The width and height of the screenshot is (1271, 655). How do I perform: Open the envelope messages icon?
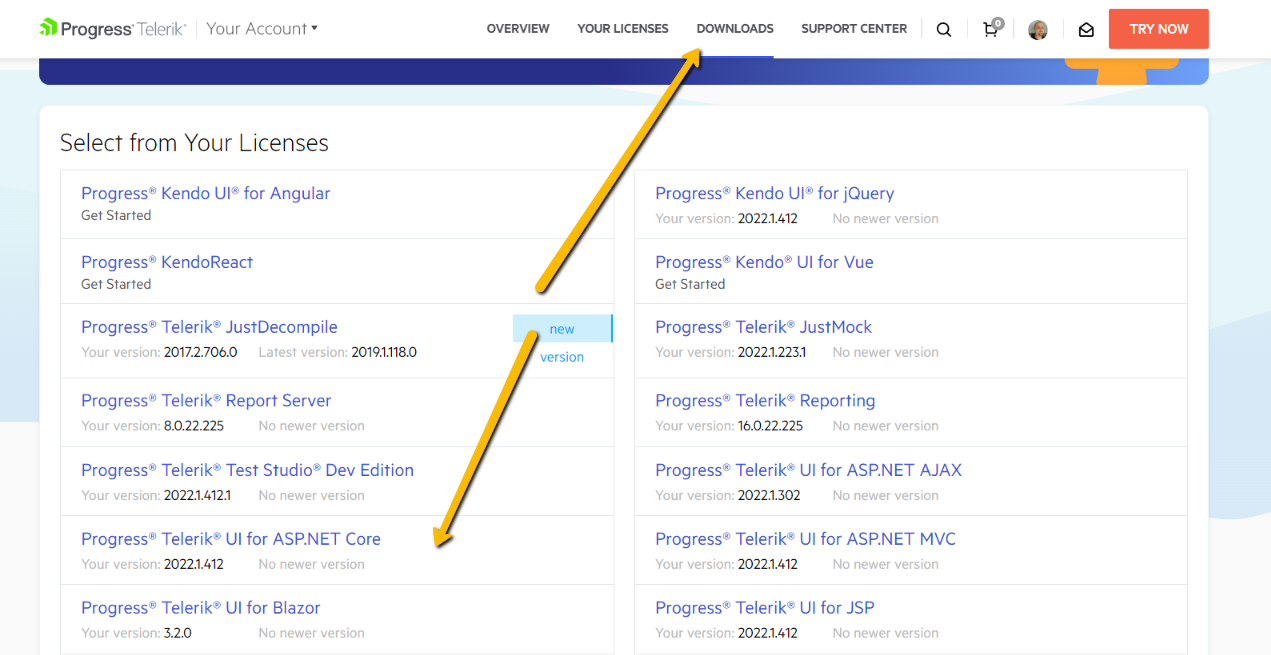(1086, 29)
